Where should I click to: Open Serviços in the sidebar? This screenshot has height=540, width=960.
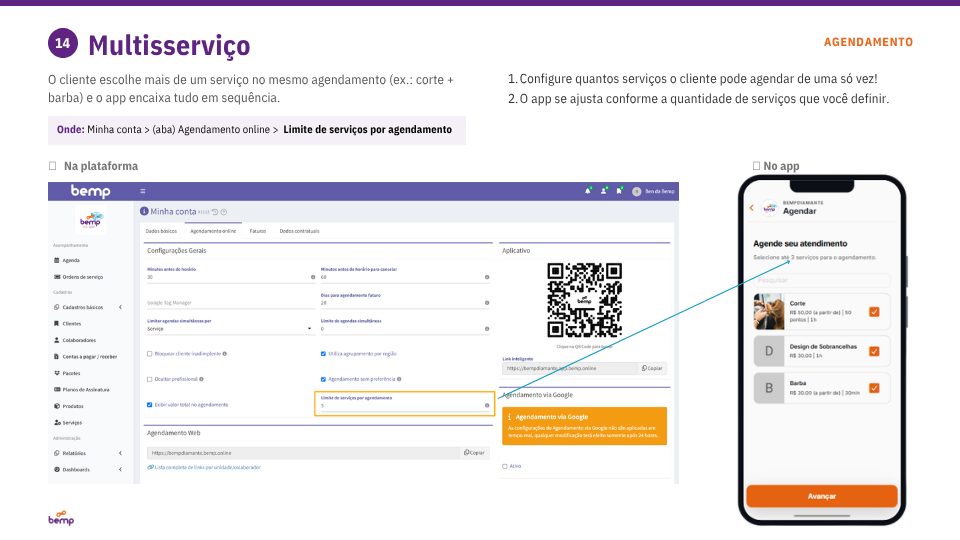68,422
